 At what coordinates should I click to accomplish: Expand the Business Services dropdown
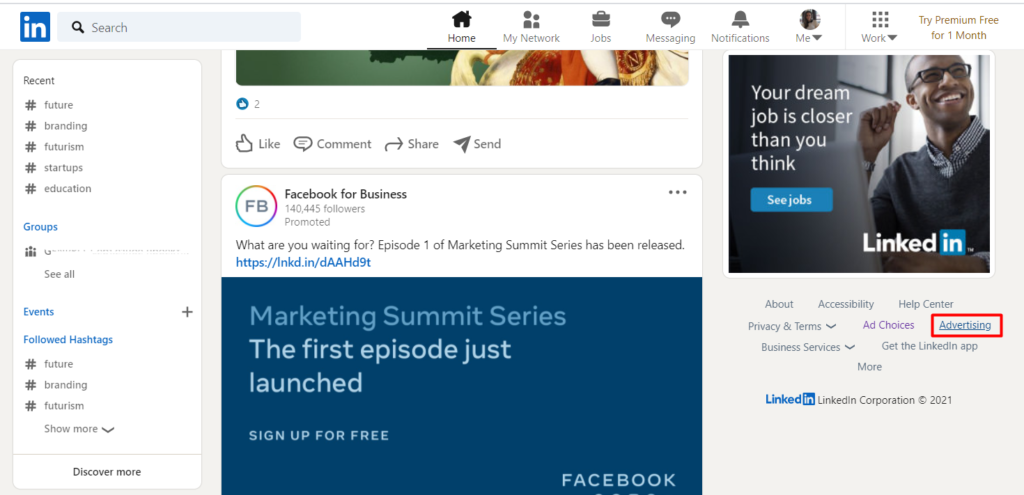808,347
